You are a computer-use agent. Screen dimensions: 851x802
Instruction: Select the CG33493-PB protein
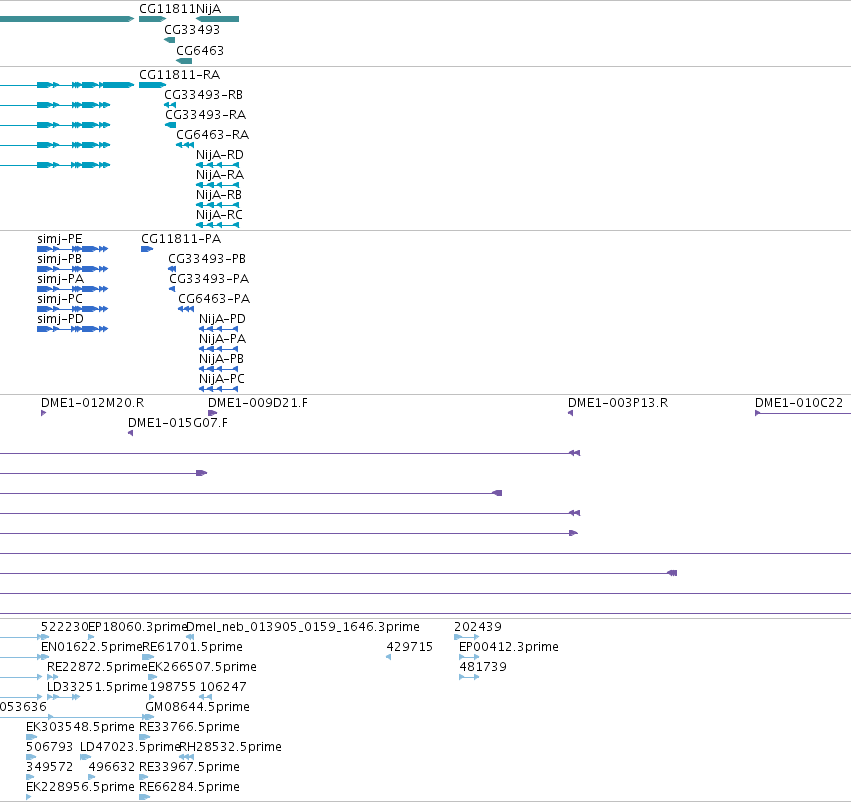click(207, 259)
